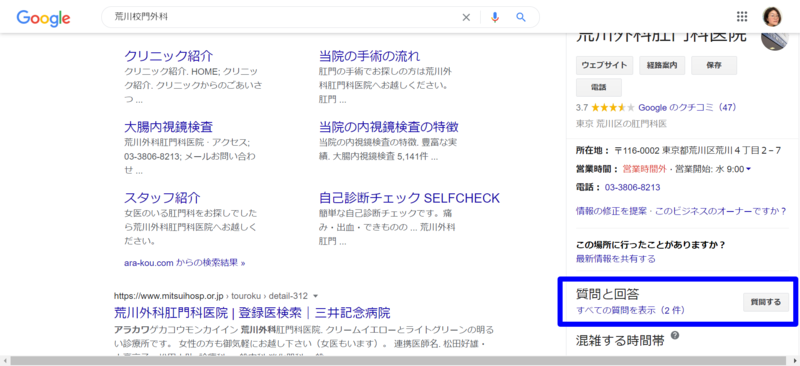
Task: Clear the search box with X icon
Action: pos(466,17)
